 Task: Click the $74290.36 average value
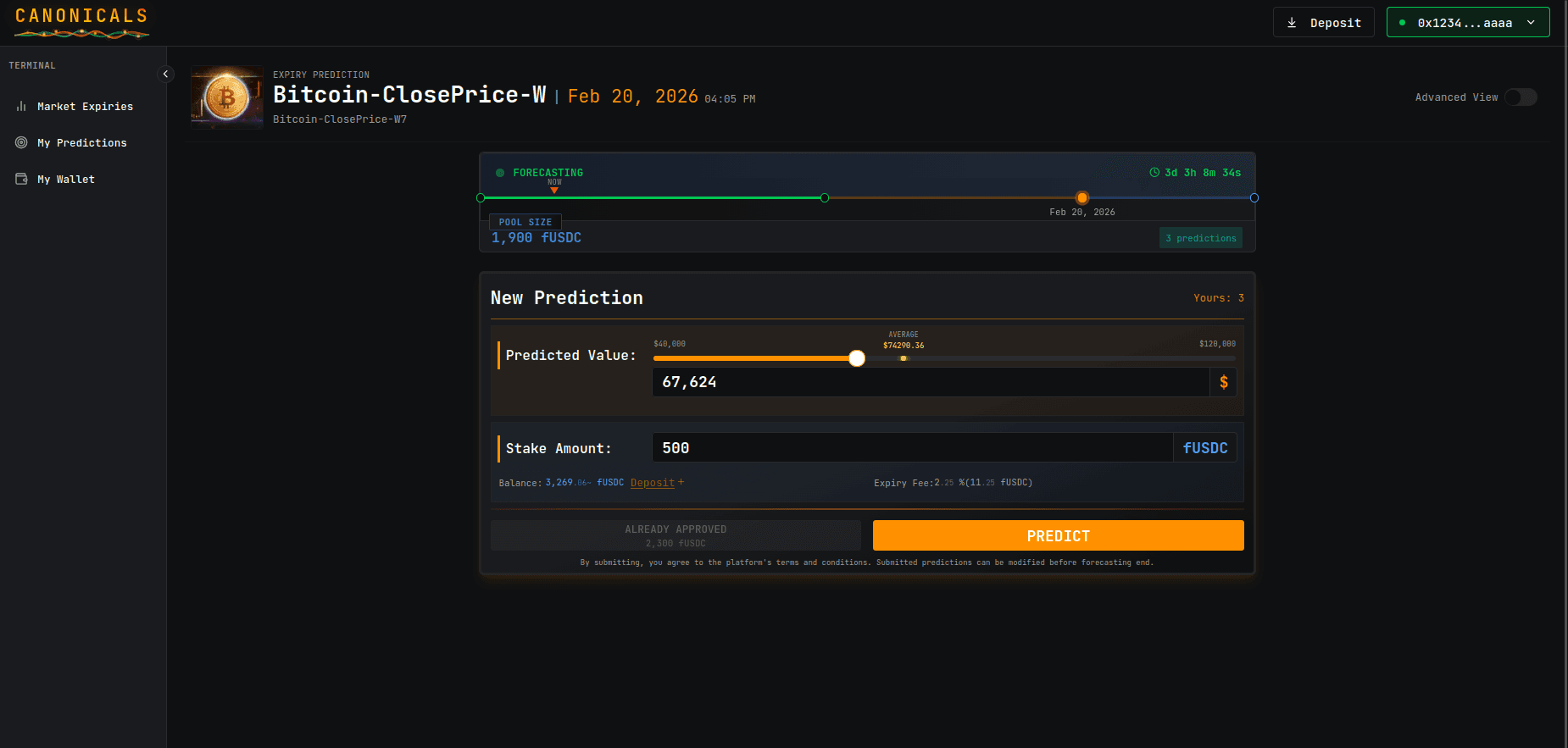click(904, 346)
